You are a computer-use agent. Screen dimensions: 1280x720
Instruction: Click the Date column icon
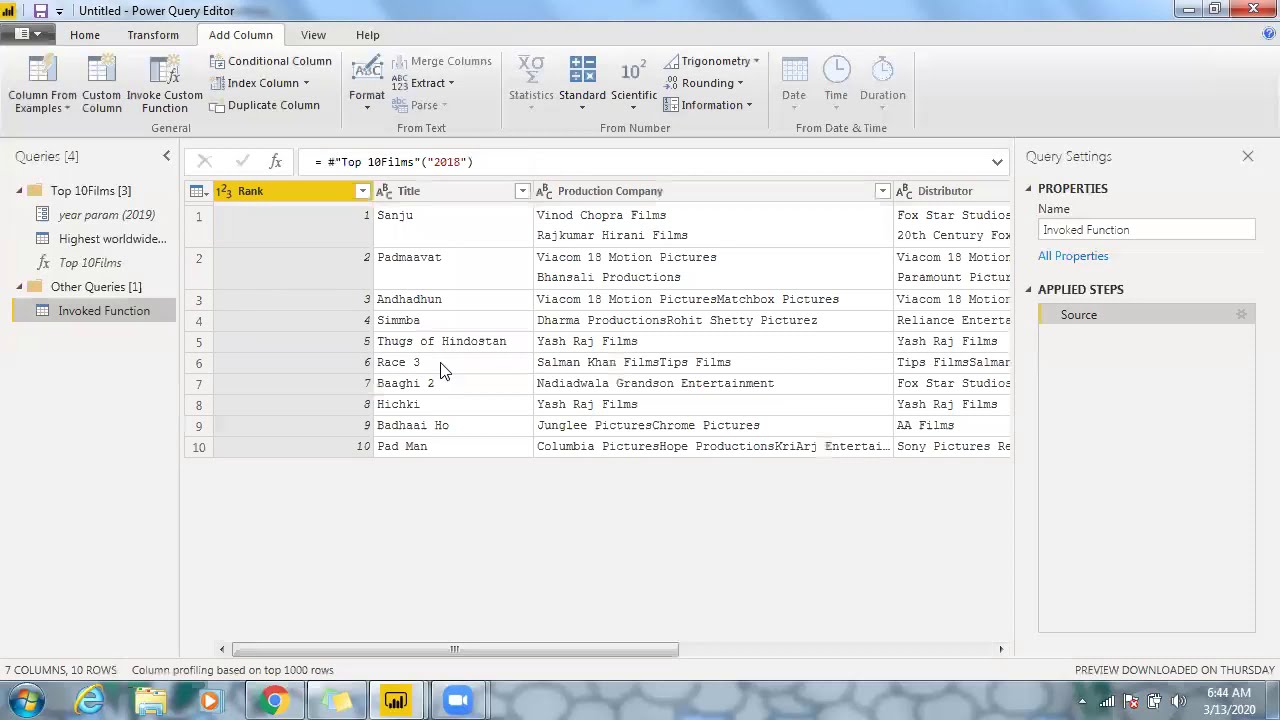[794, 71]
